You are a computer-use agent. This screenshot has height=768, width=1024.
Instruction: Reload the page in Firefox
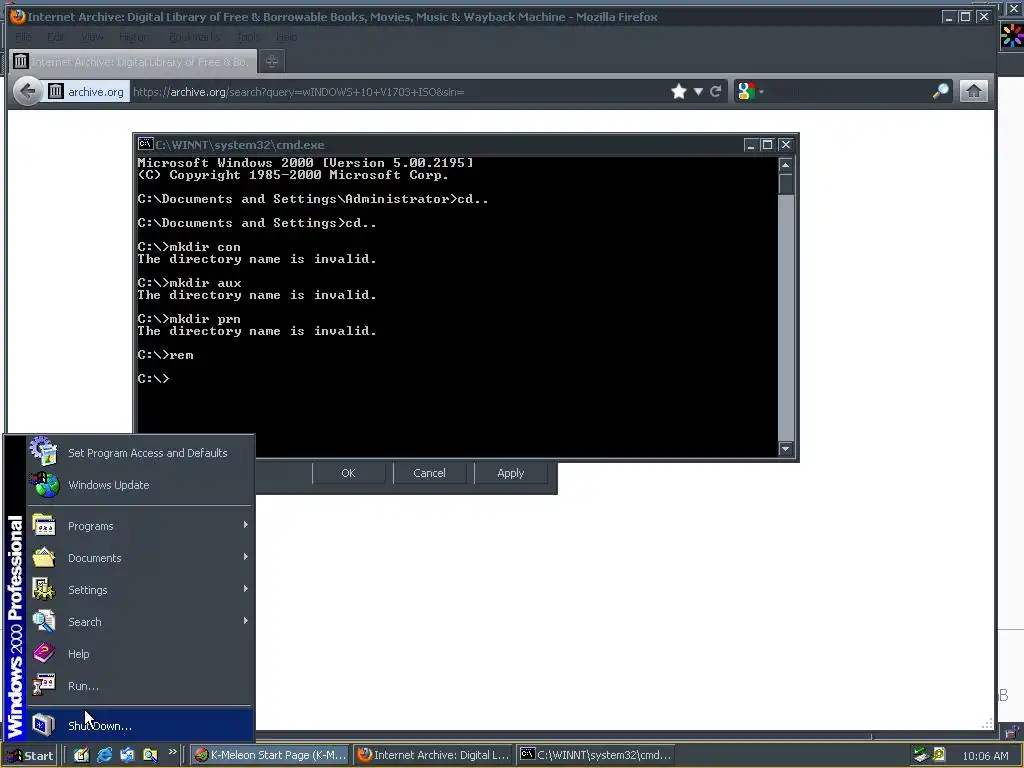tap(716, 91)
